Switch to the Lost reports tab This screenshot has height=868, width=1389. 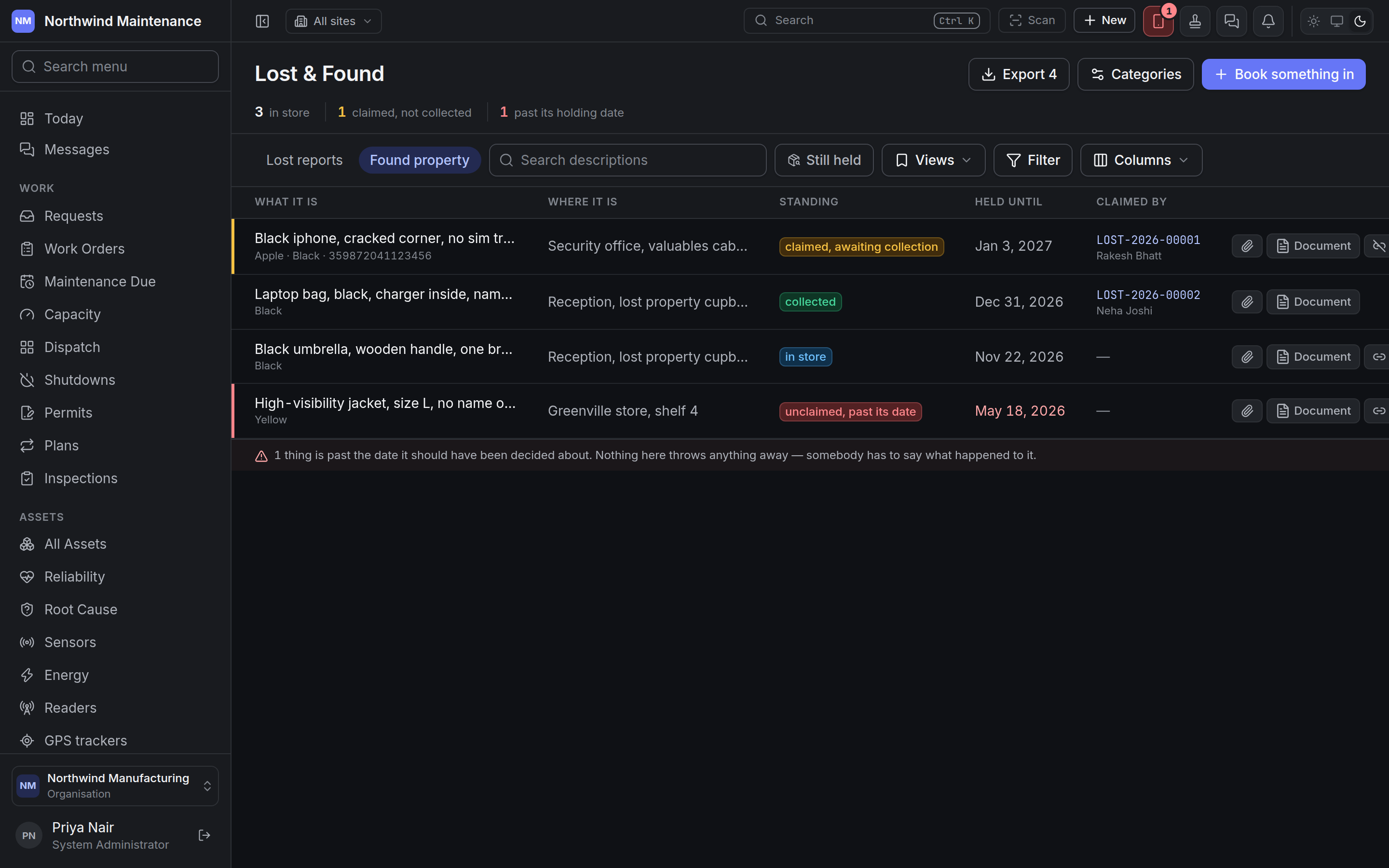pyautogui.click(x=304, y=160)
